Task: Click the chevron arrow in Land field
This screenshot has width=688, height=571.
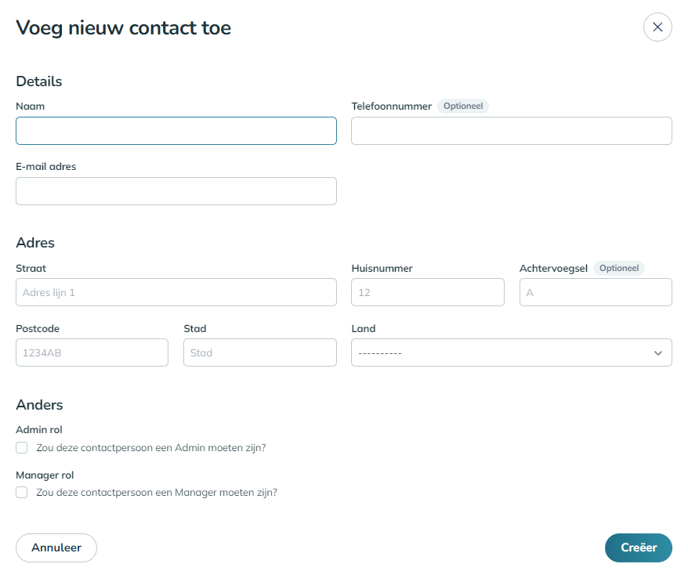Action: tap(657, 353)
